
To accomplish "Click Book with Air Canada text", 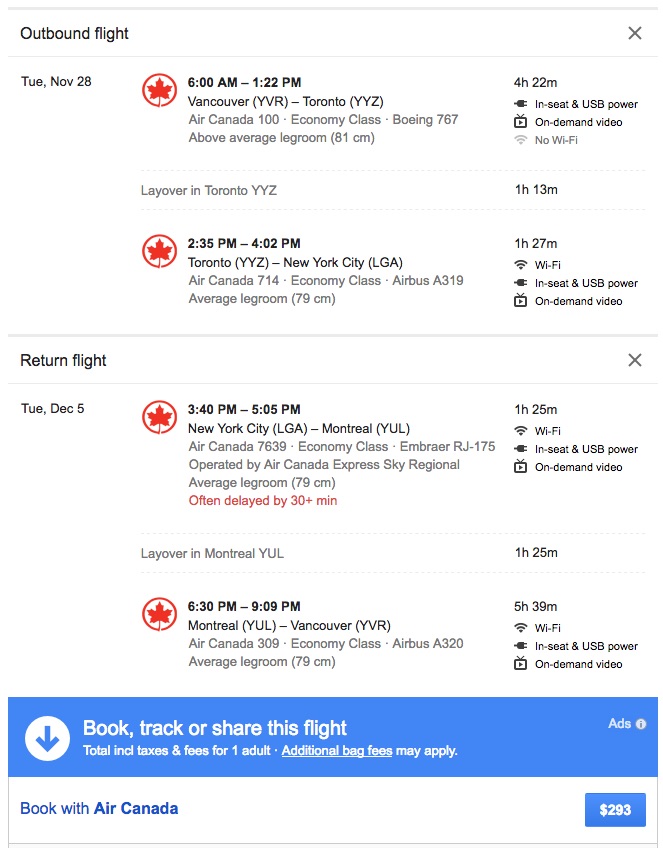I will 99,808.
